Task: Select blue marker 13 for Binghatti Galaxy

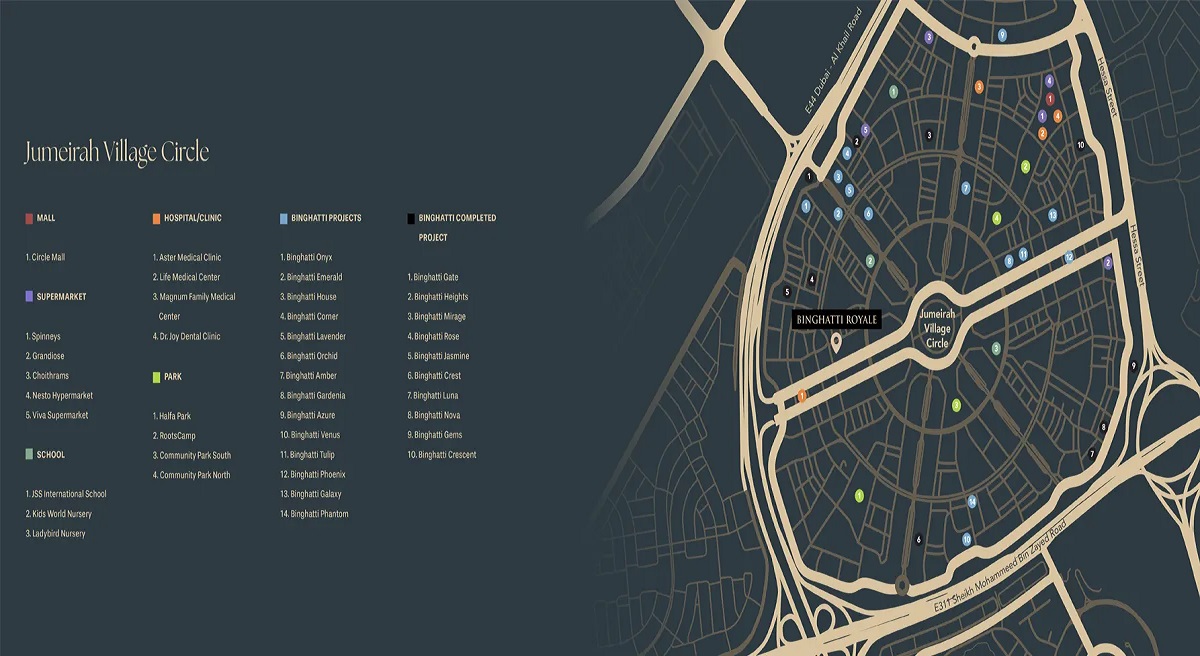Action: point(1052,214)
